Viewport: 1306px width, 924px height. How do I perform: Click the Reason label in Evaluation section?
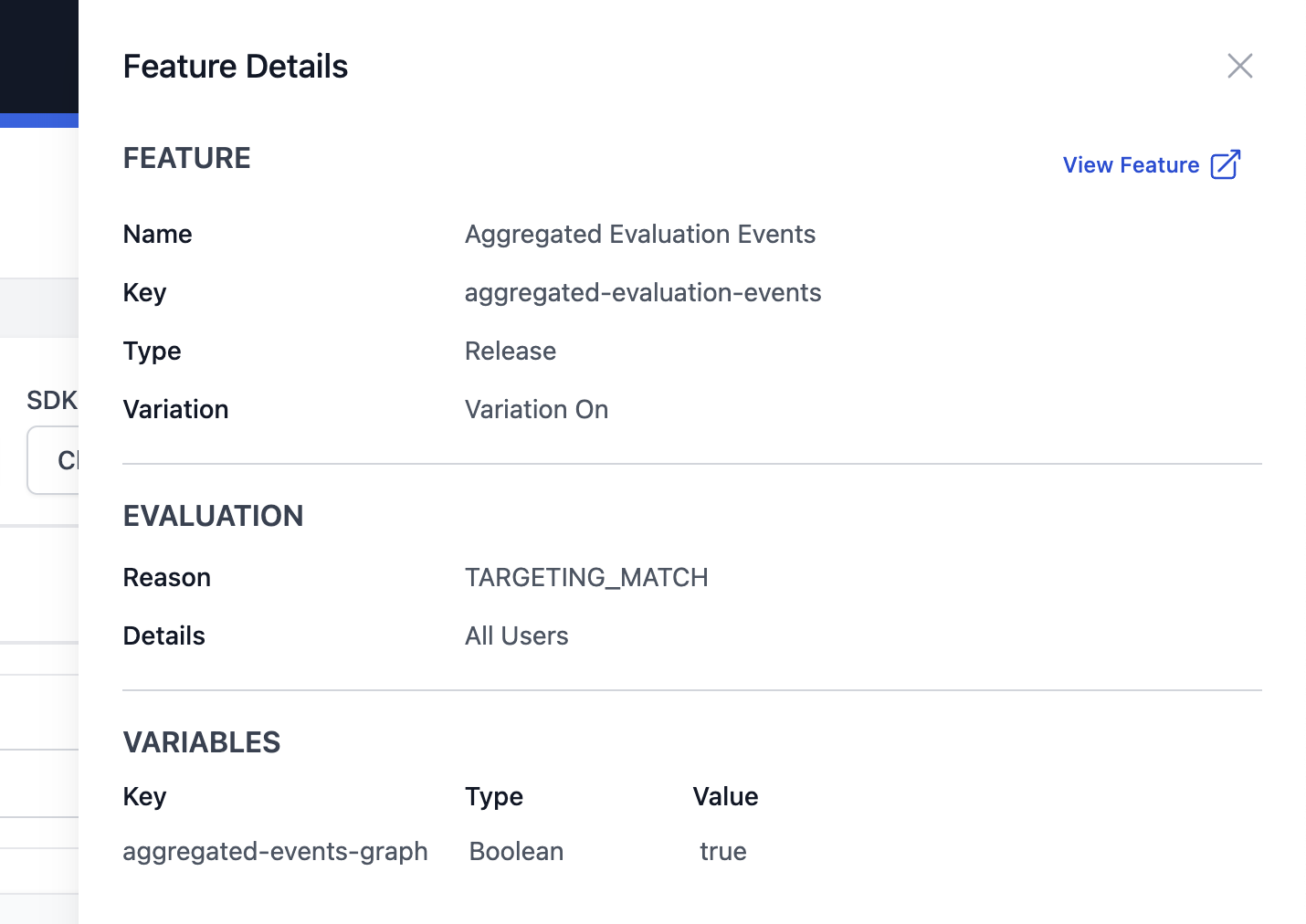point(166,578)
